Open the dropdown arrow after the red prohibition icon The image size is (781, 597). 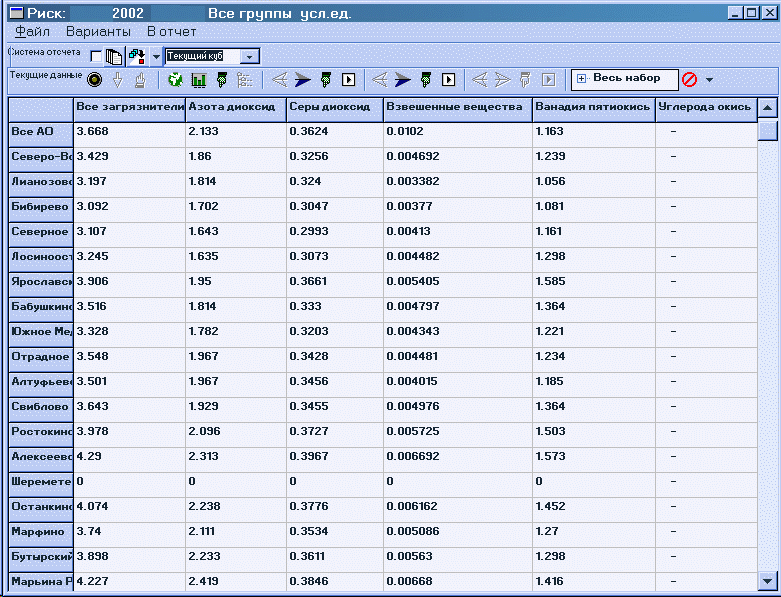coord(709,80)
